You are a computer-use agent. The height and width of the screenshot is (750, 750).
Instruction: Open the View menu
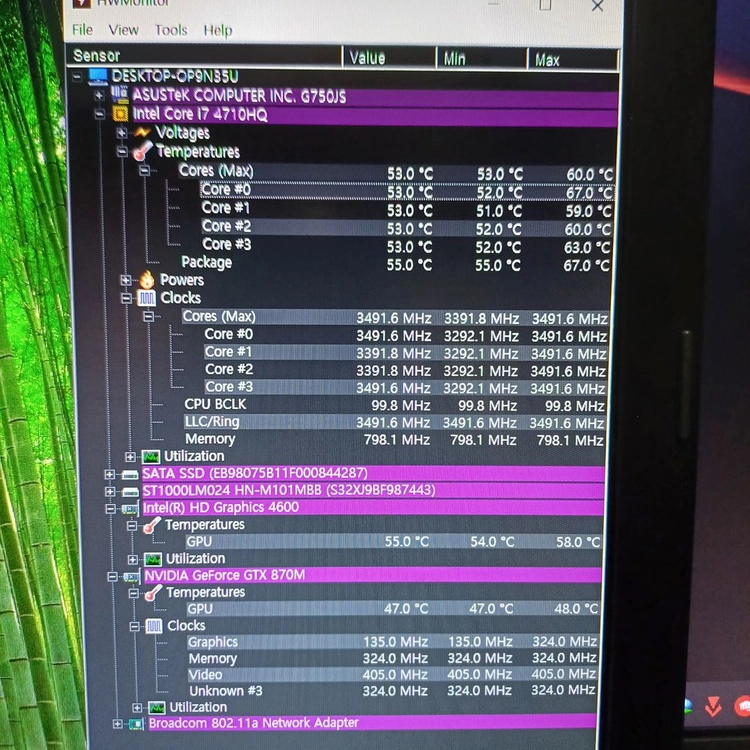123,30
